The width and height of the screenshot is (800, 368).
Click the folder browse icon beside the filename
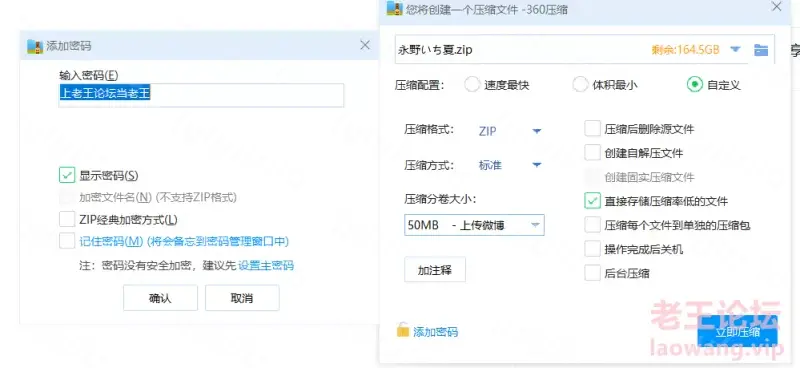(x=761, y=50)
